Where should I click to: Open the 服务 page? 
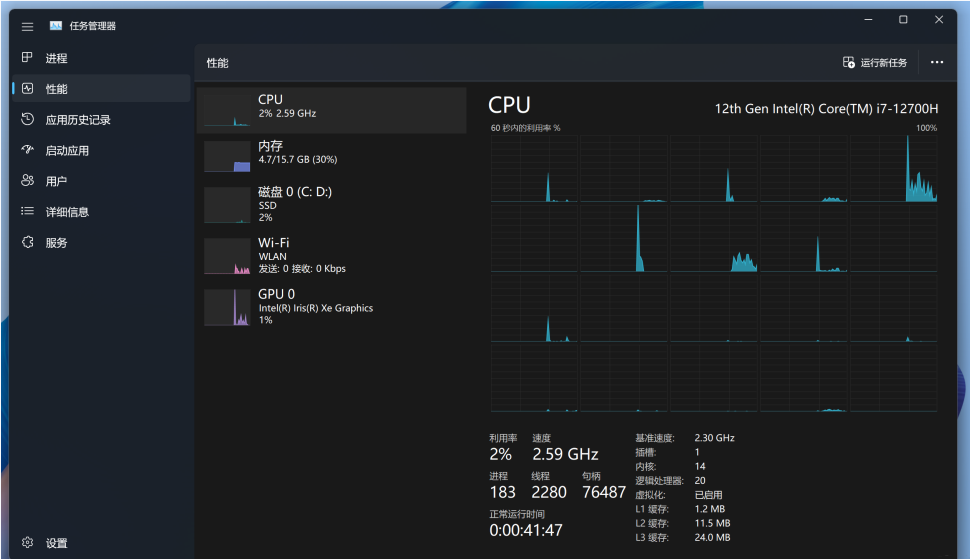(56, 243)
